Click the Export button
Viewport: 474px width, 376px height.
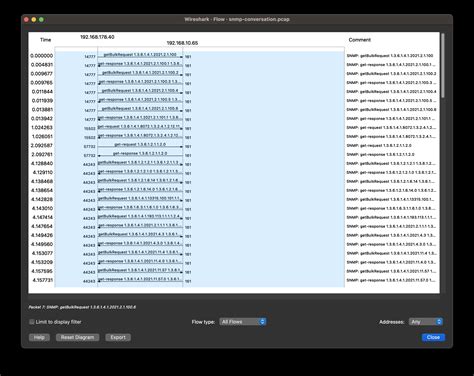118,337
